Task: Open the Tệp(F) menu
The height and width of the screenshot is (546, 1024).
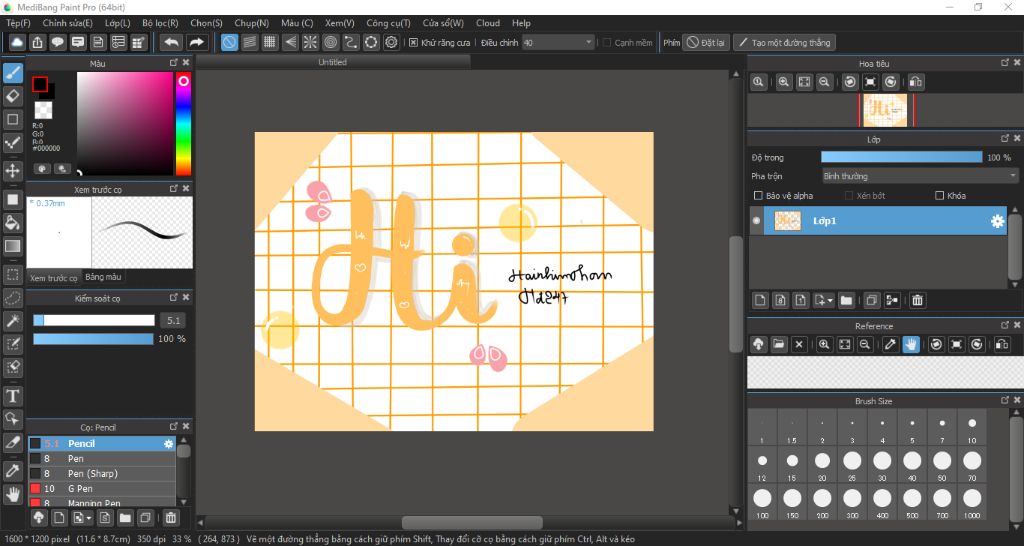Action: click(x=18, y=23)
